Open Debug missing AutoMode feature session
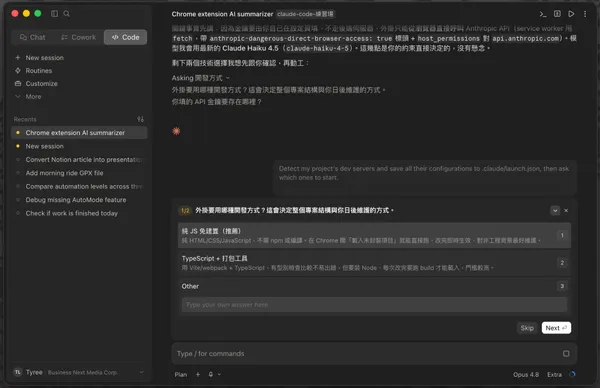 point(79,200)
